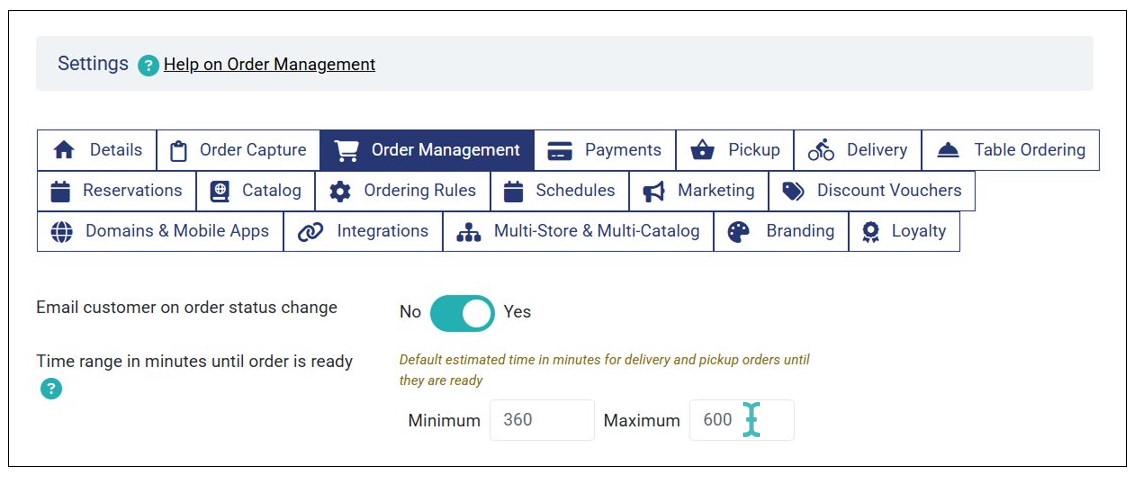This screenshot has height=477, width=1135.
Task: Open the Domains & Mobile Apps tab label
Action: pyautogui.click(x=177, y=231)
